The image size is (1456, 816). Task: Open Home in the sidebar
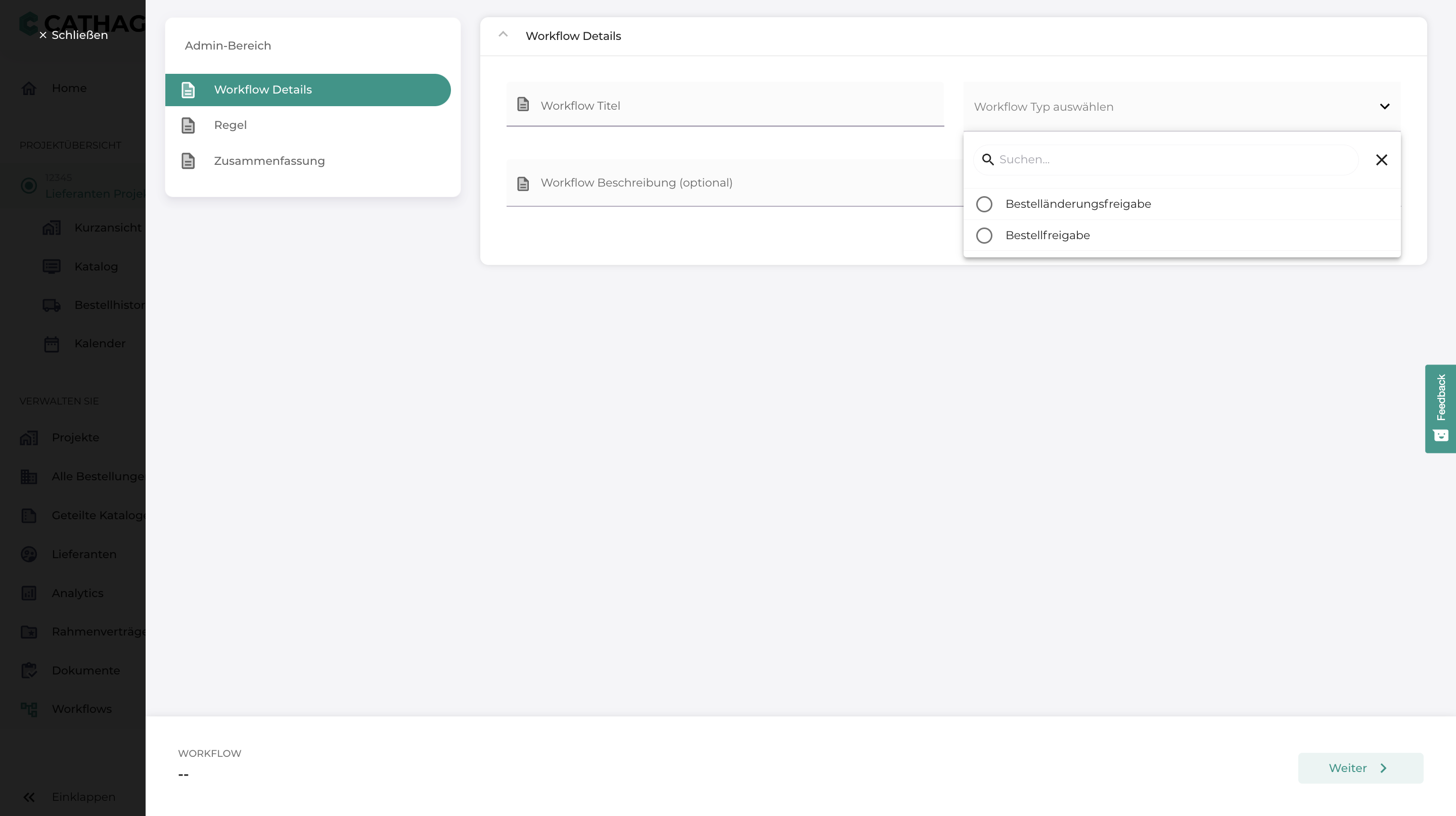coord(69,88)
